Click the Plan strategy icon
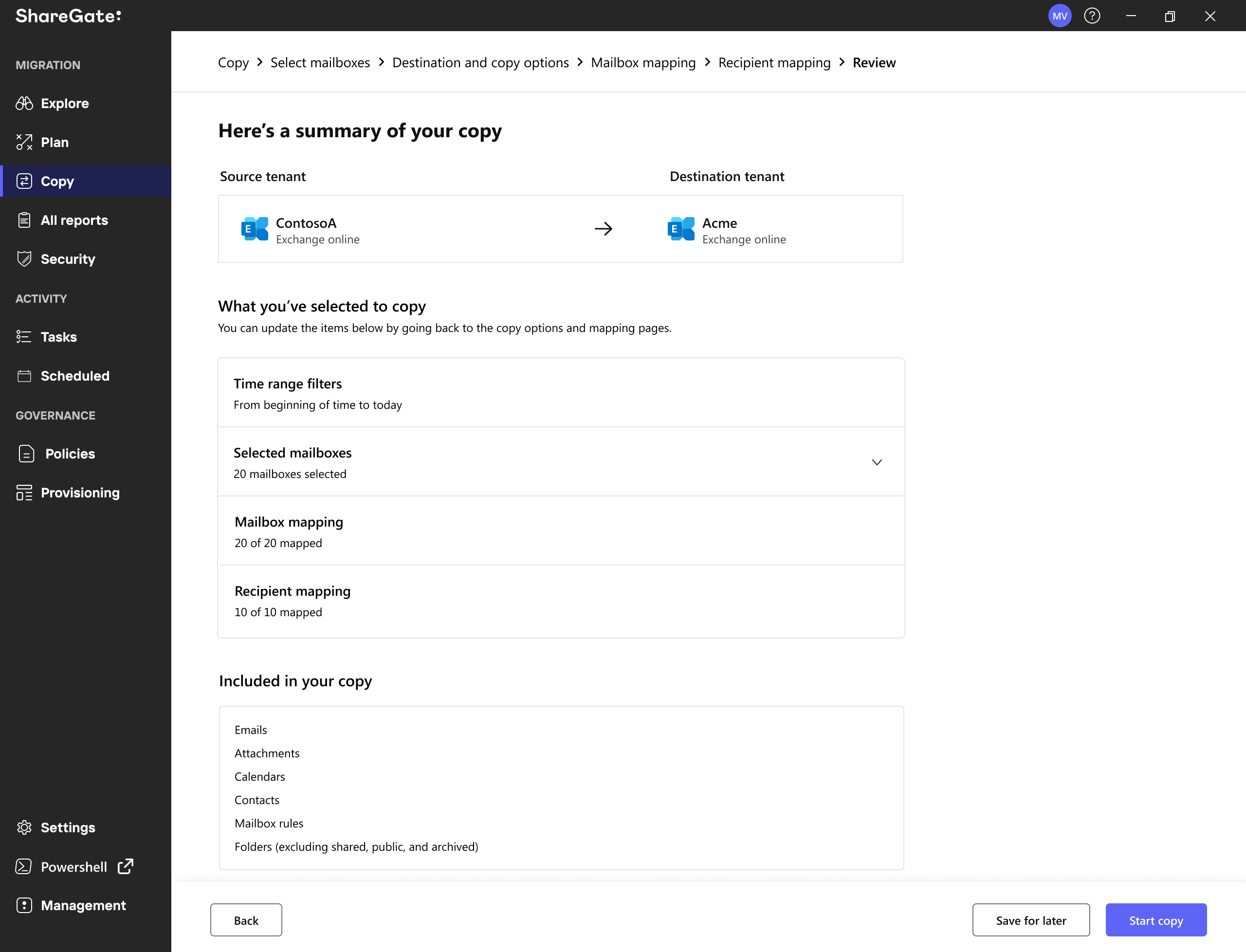This screenshot has width=1246, height=952. point(24,142)
